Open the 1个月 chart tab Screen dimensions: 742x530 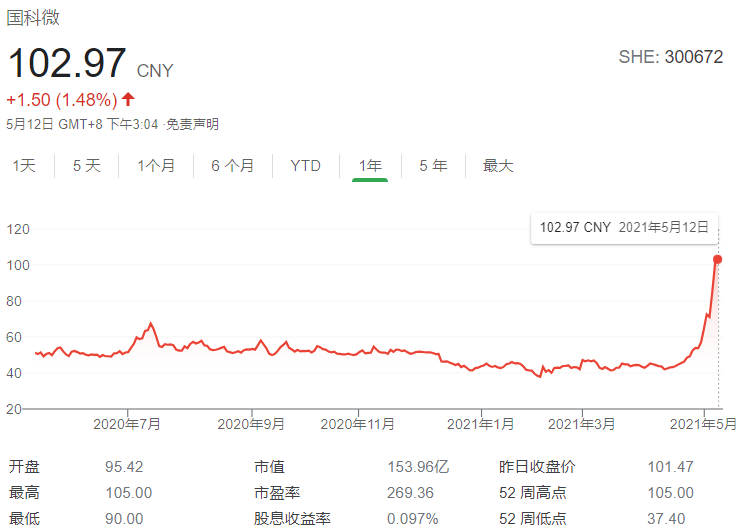(156, 166)
